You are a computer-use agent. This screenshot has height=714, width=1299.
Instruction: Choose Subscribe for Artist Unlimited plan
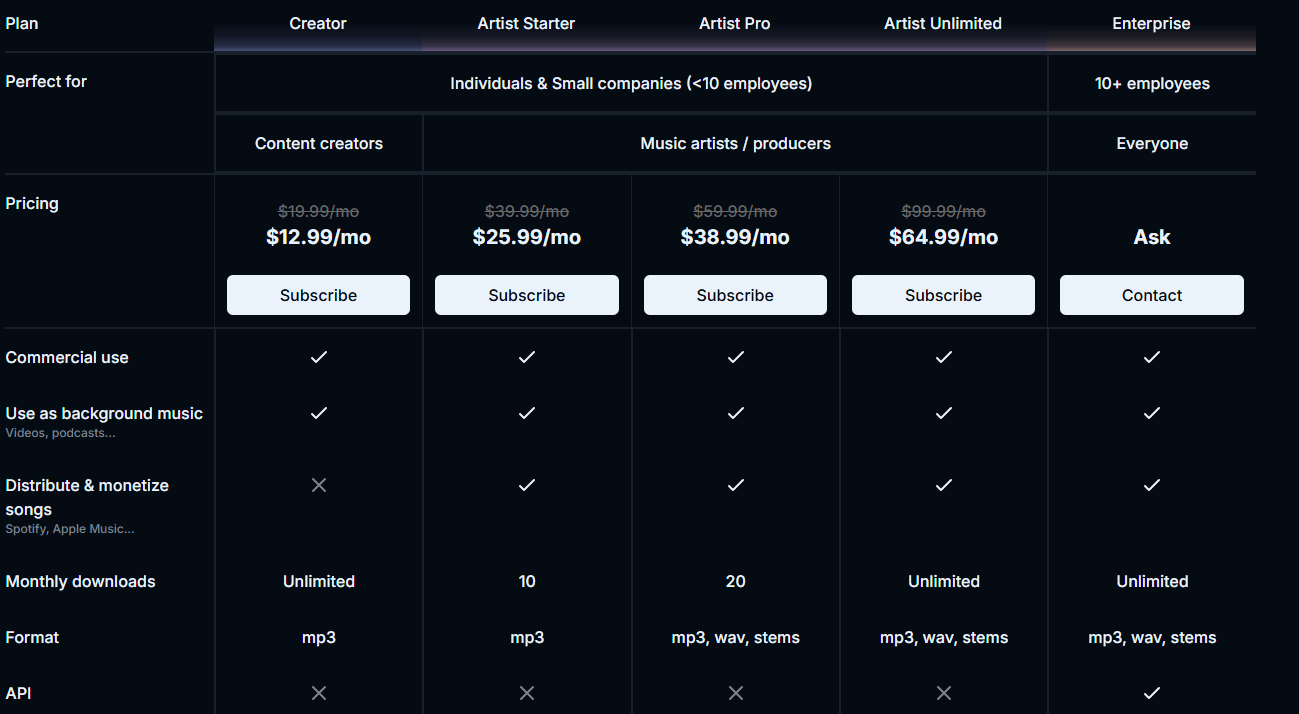point(943,295)
